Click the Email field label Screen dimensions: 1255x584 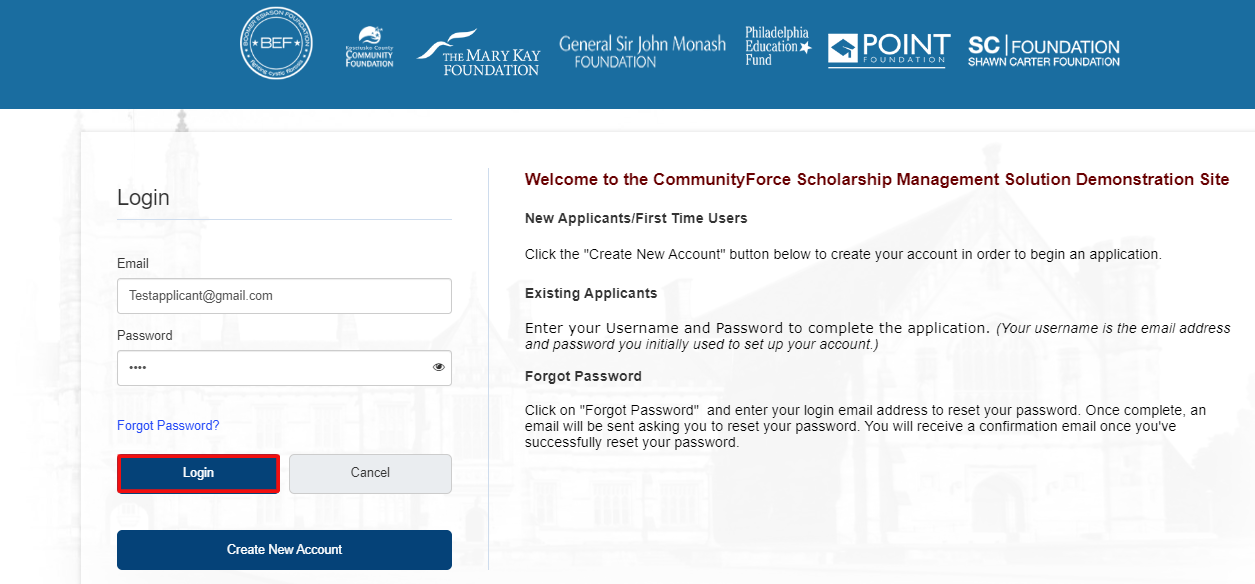click(x=133, y=264)
